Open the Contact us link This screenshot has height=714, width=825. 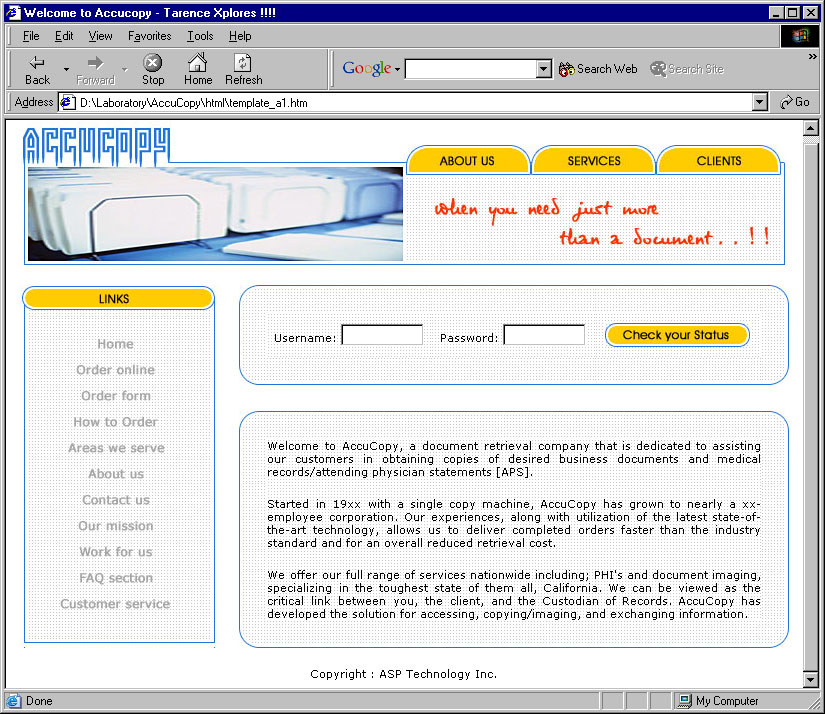pyautogui.click(x=116, y=500)
